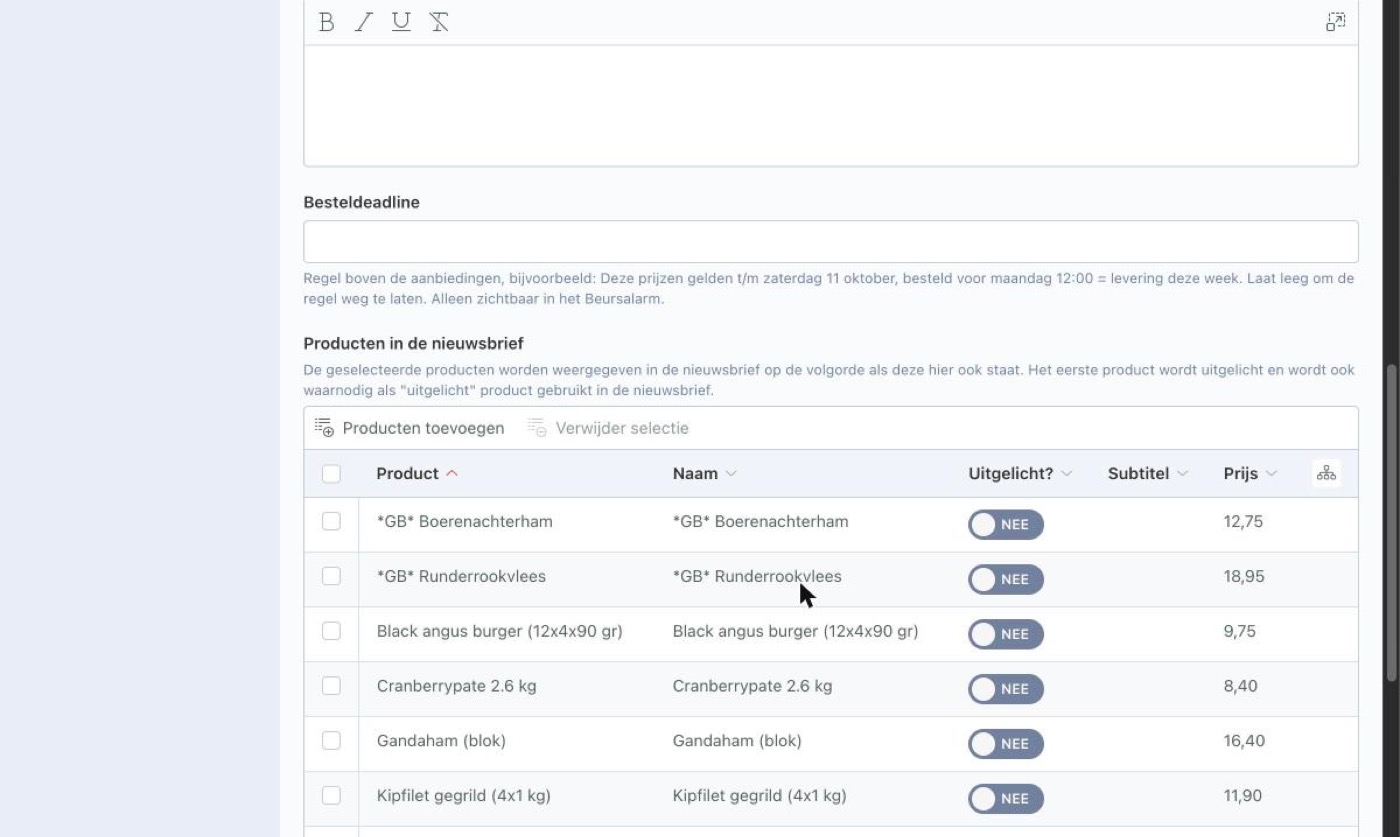The image size is (1400, 837).
Task: Click the page vertical scrollbar
Action: (1392, 523)
